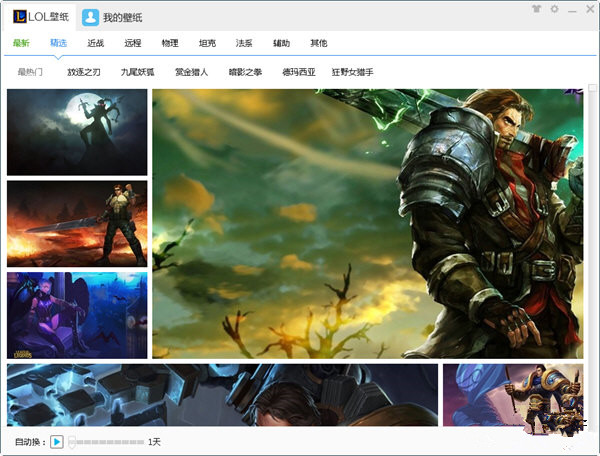Image resolution: width=600 pixels, height=456 pixels.
Task: Start auto-change with the play button
Action: 57,441
